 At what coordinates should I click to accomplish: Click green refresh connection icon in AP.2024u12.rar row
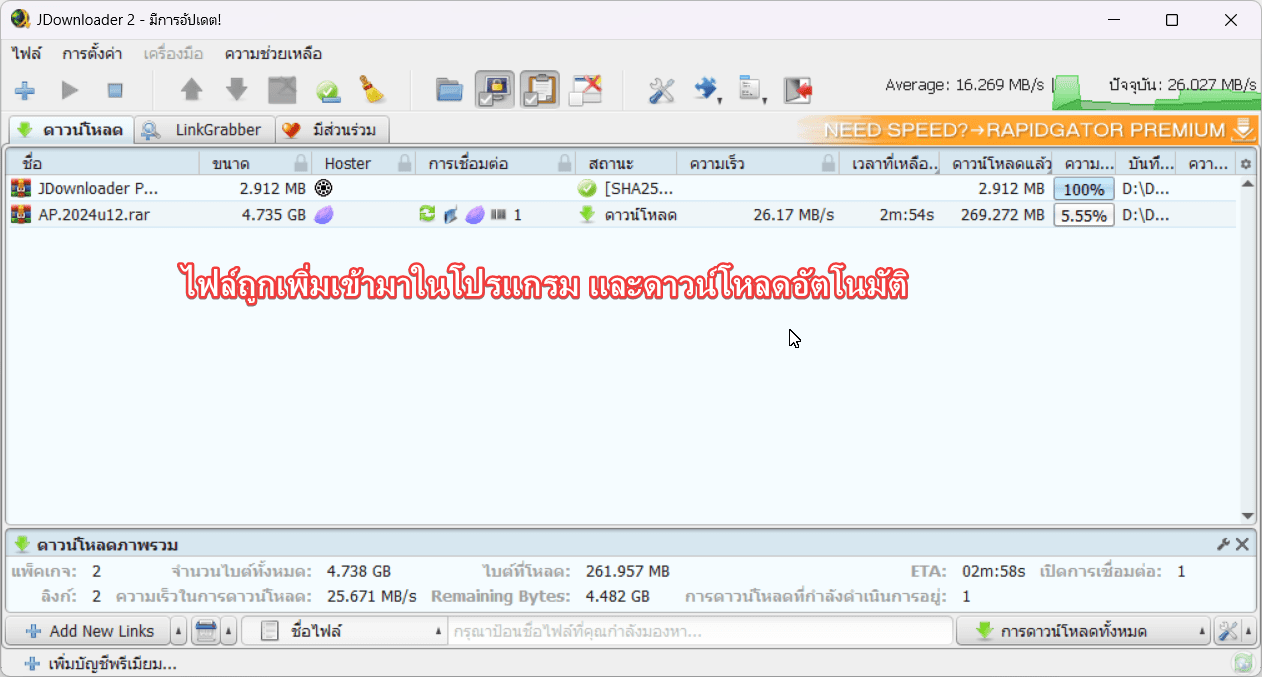point(427,214)
